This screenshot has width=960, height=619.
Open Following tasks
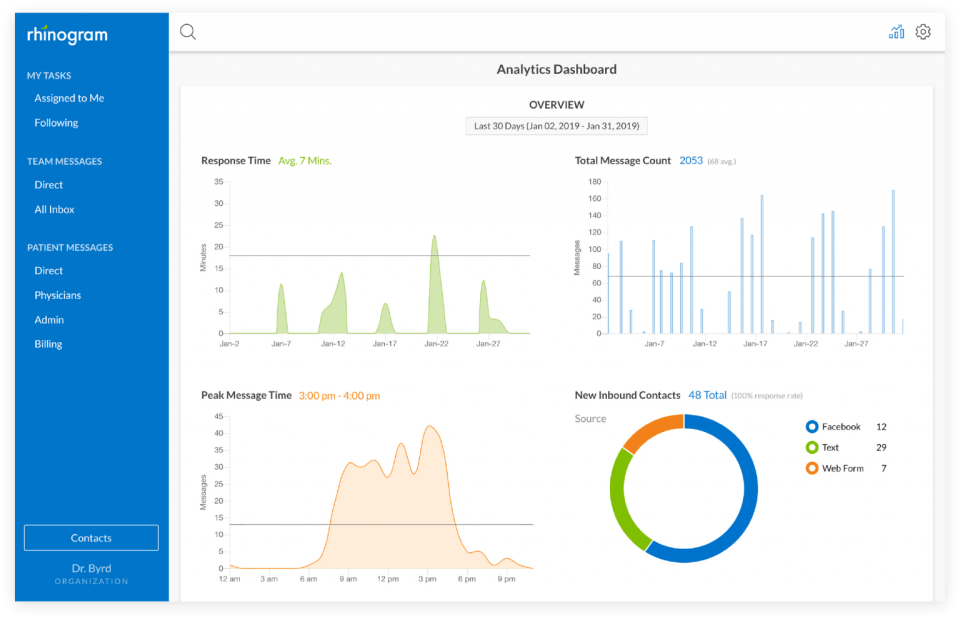[x=56, y=122]
